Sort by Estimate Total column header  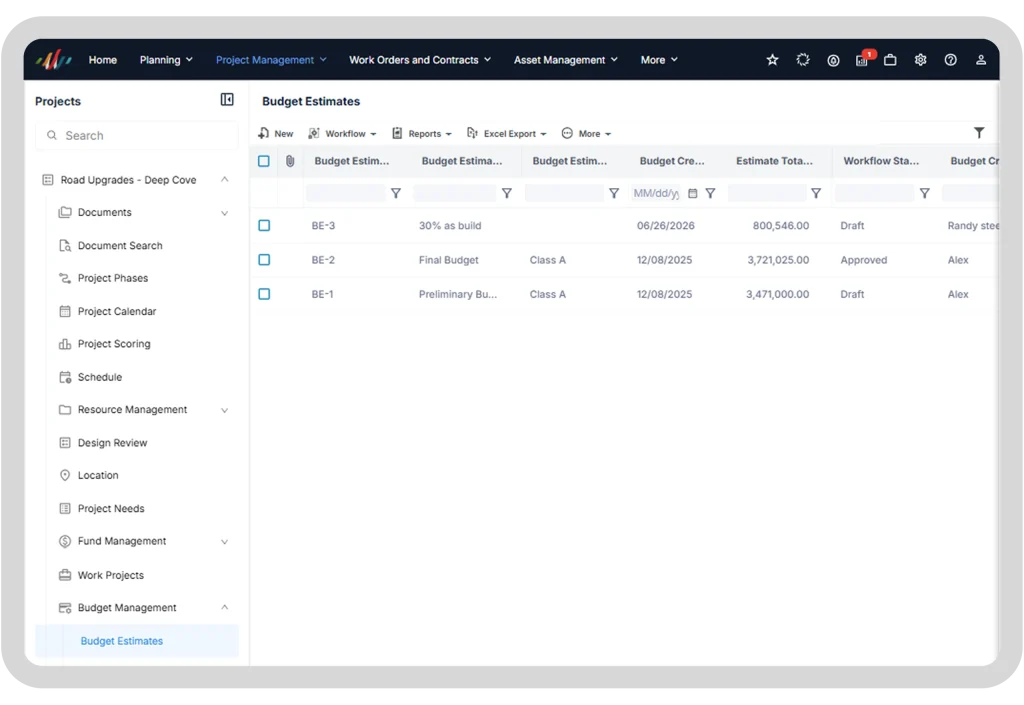point(775,161)
